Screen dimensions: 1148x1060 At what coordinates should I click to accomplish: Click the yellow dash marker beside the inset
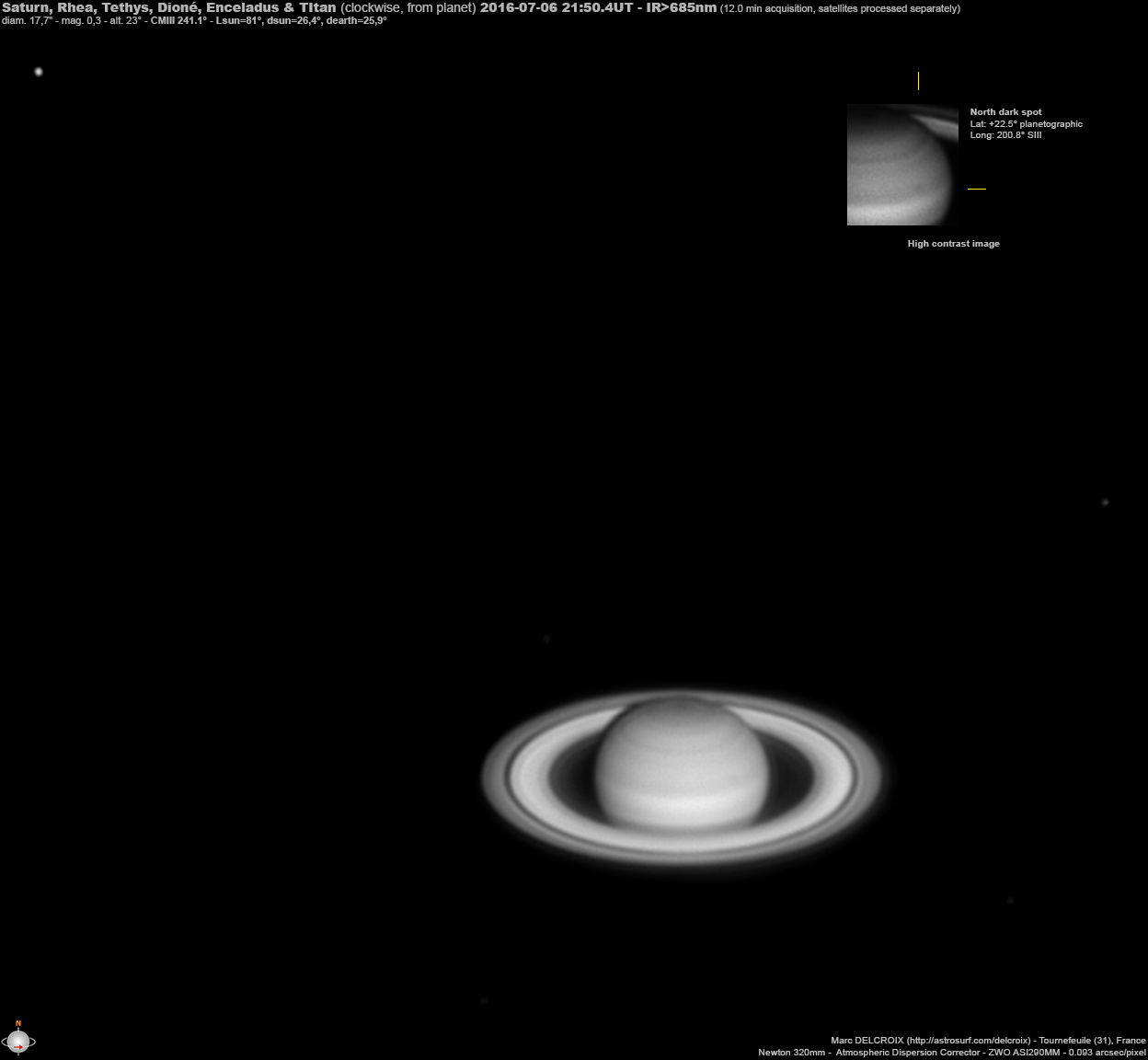(x=976, y=187)
